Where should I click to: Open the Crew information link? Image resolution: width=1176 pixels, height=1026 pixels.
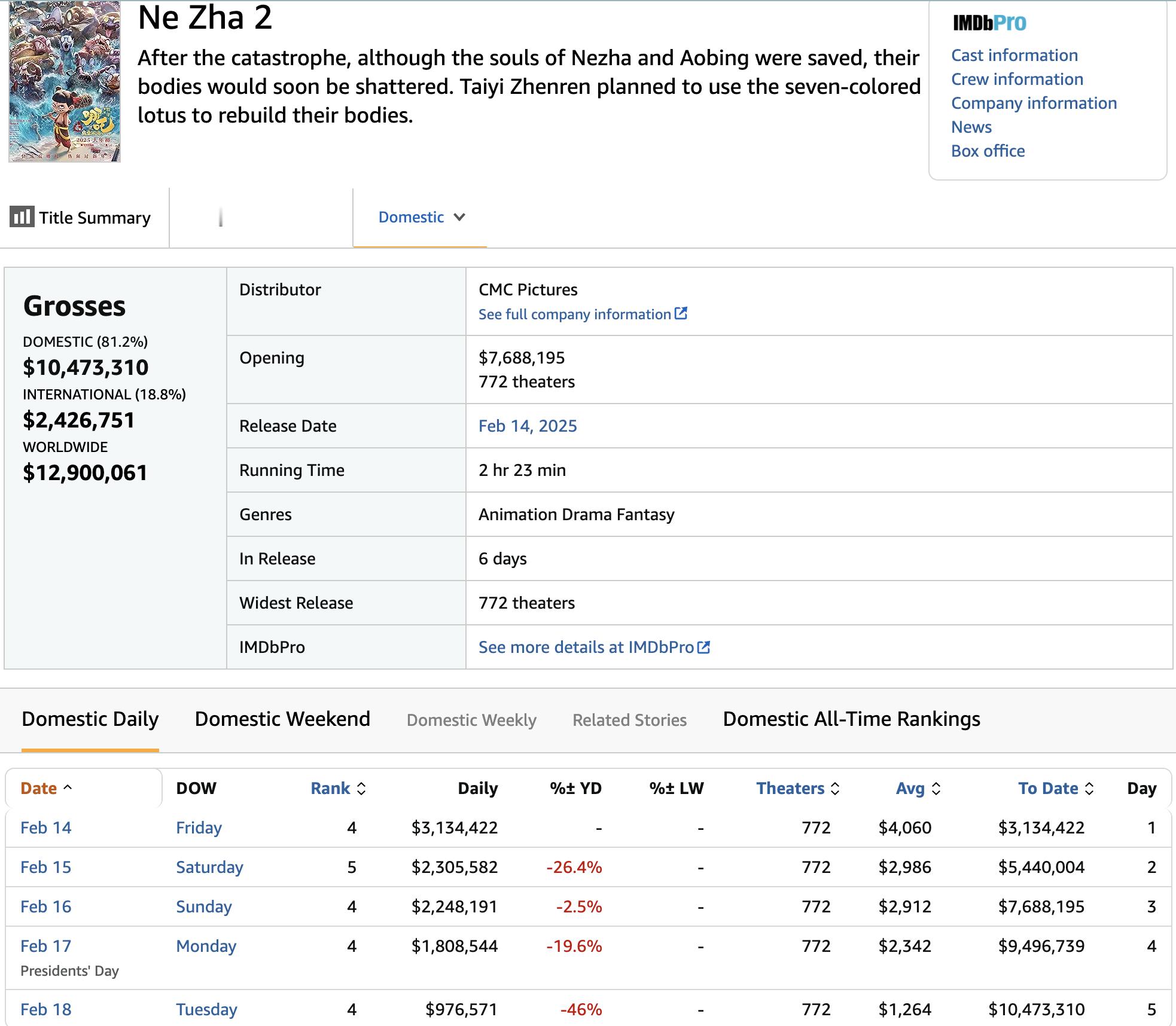1017,79
